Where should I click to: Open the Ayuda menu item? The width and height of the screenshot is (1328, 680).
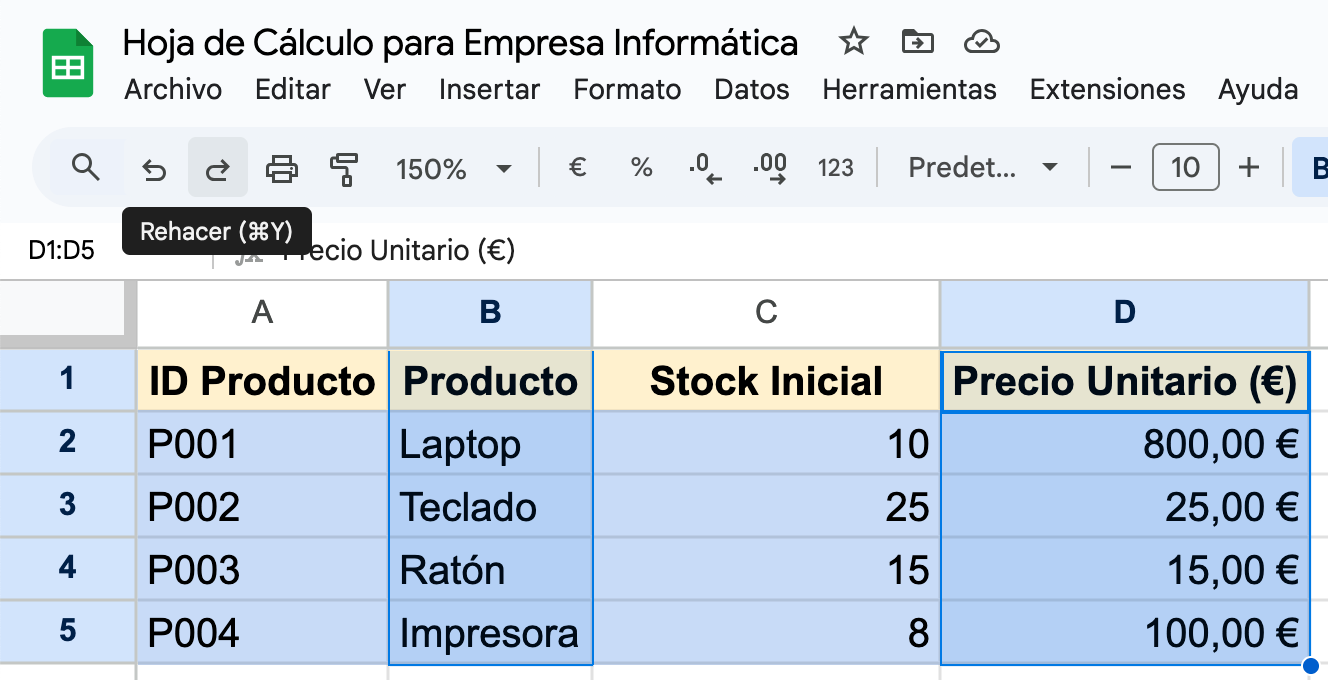point(1257,89)
